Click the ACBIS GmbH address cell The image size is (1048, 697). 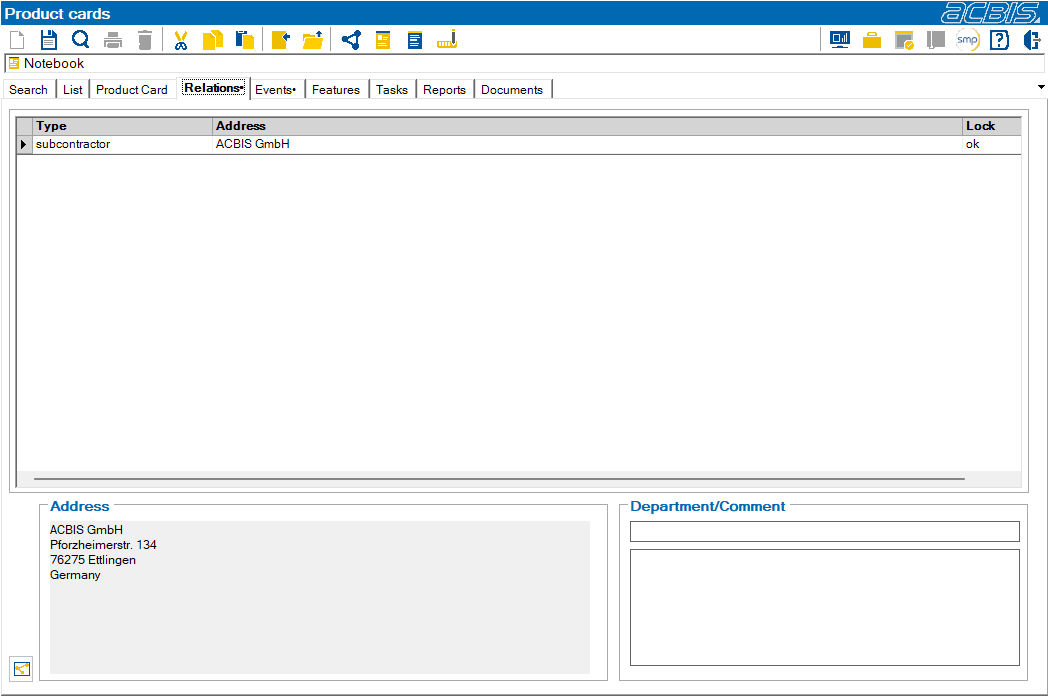click(587, 144)
